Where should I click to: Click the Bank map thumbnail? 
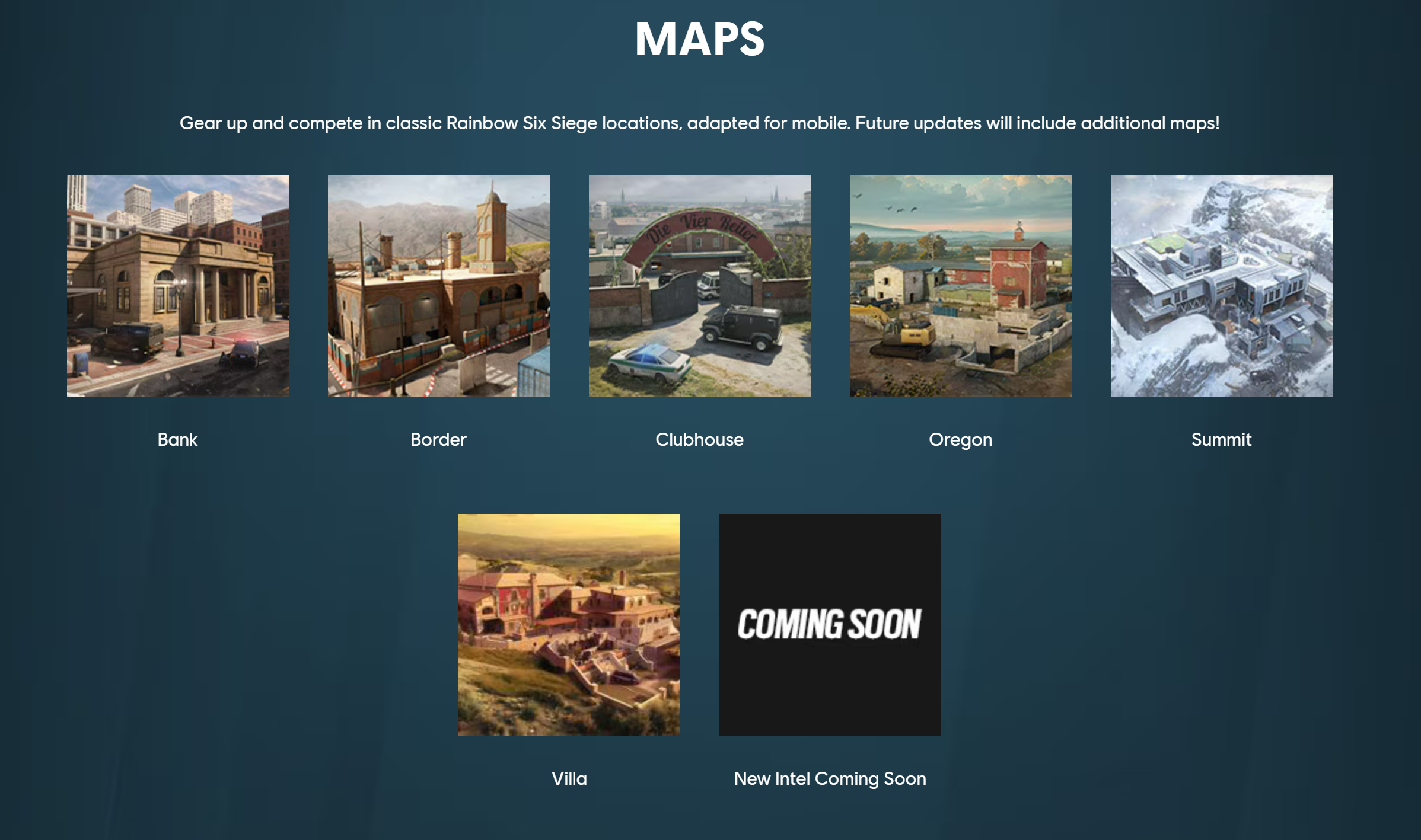pyautogui.click(x=177, y=285)
